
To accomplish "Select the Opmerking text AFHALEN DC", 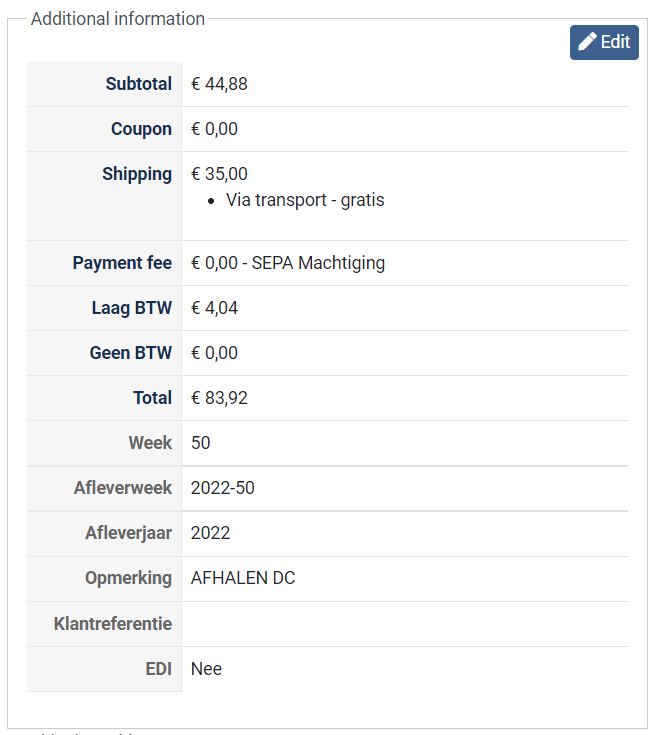I will (243, 578).
